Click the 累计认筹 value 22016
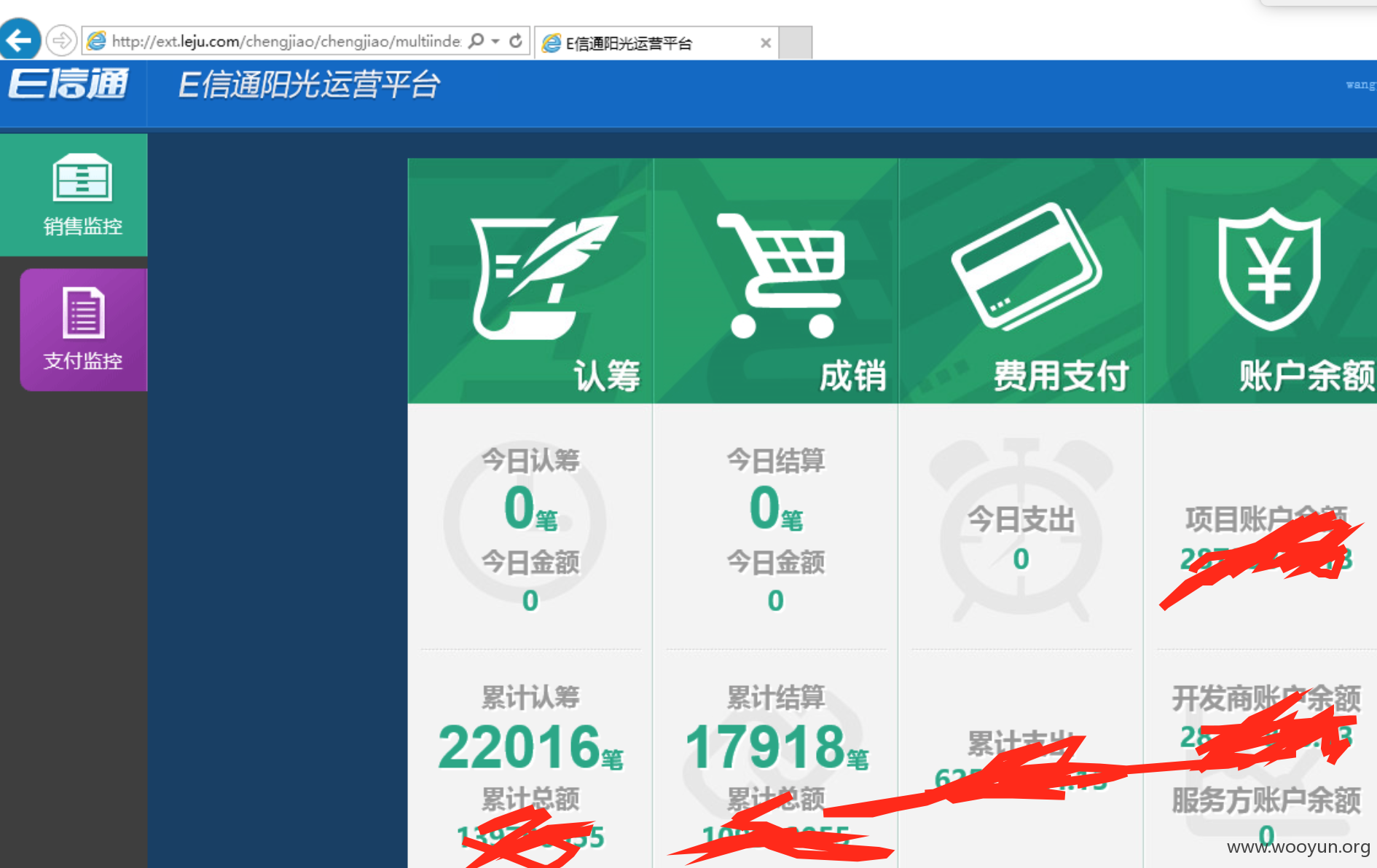The image size is (1377, 868). click(519, 747)
